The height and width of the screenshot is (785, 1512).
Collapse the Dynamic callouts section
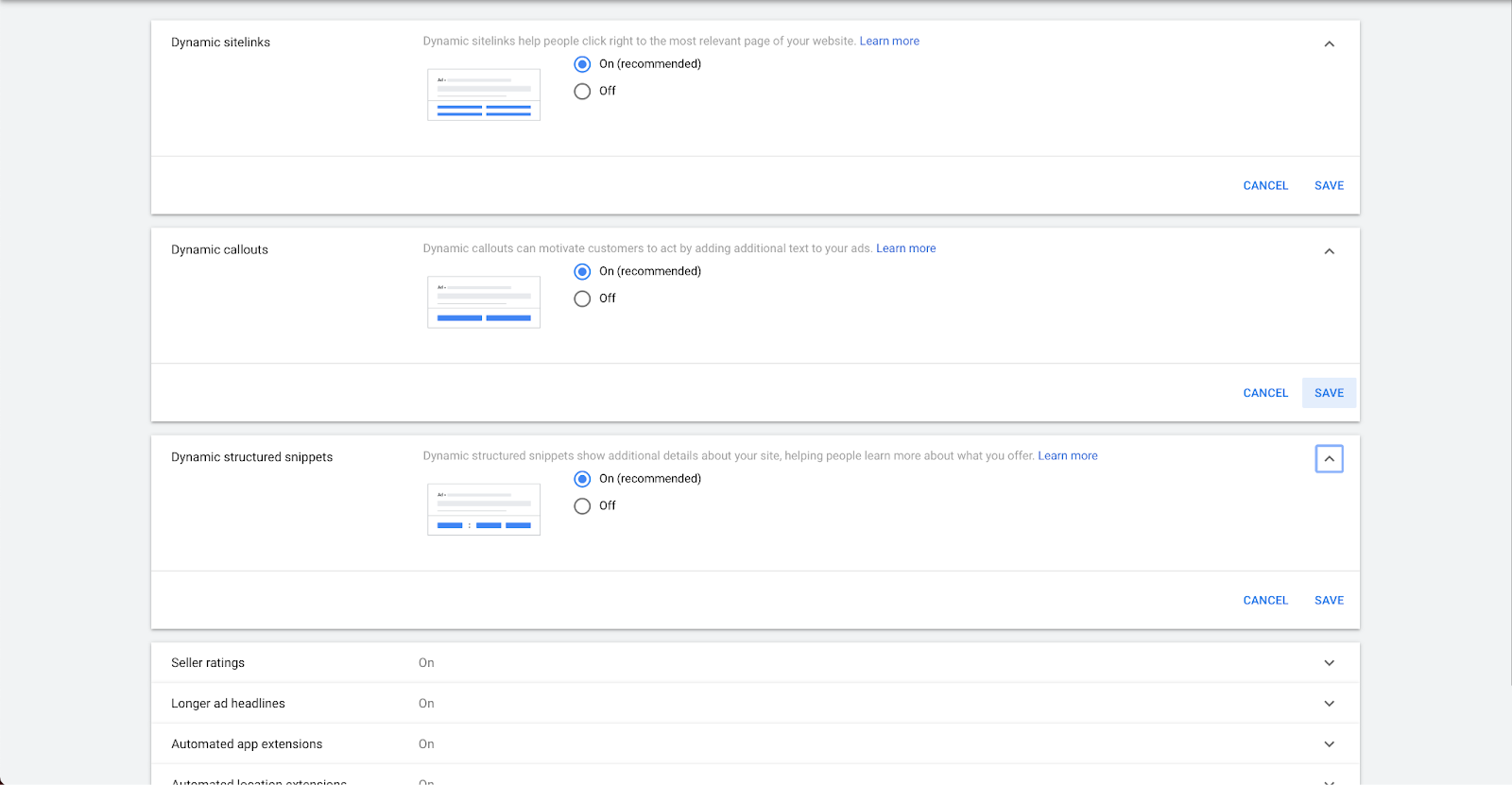pyautogui.click(x=1329, y=251)
